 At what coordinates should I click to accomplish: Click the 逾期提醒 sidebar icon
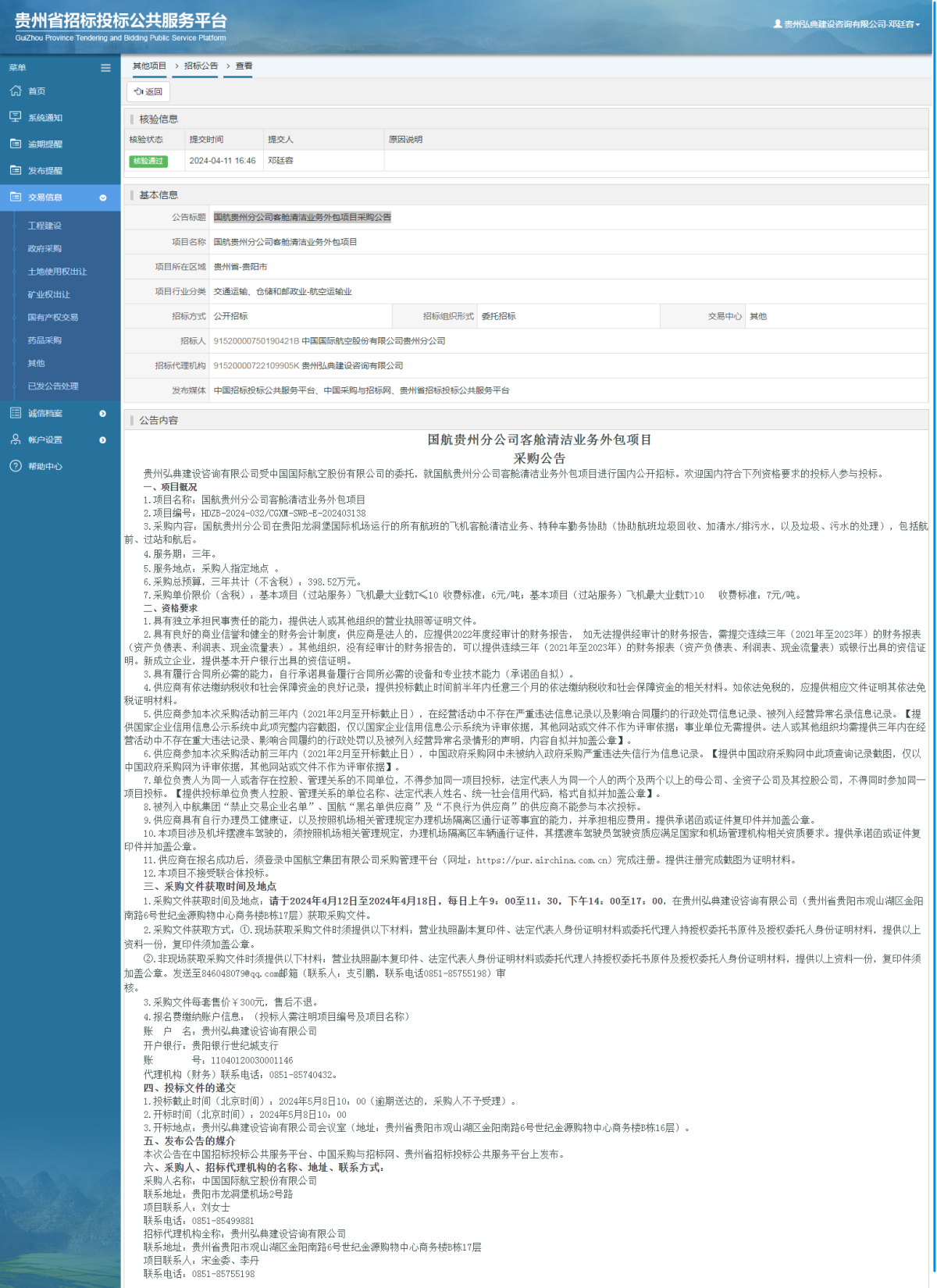coord(16,144)
